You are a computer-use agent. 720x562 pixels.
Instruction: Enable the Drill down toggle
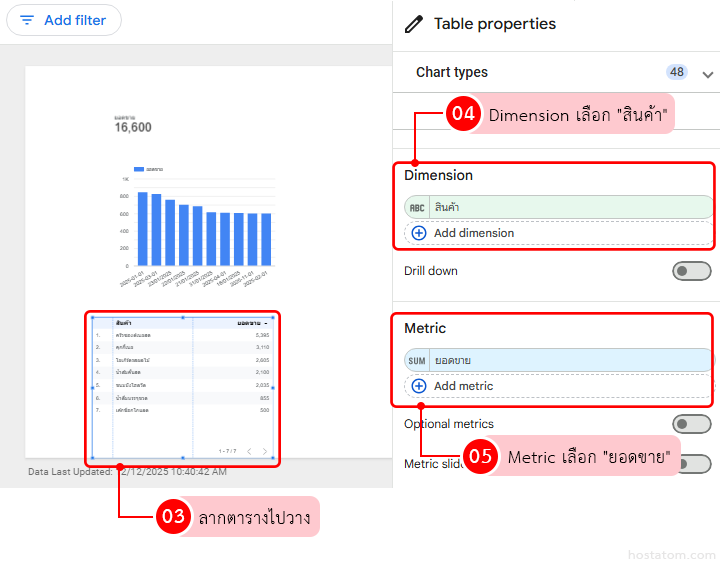(x=691, y=271)
